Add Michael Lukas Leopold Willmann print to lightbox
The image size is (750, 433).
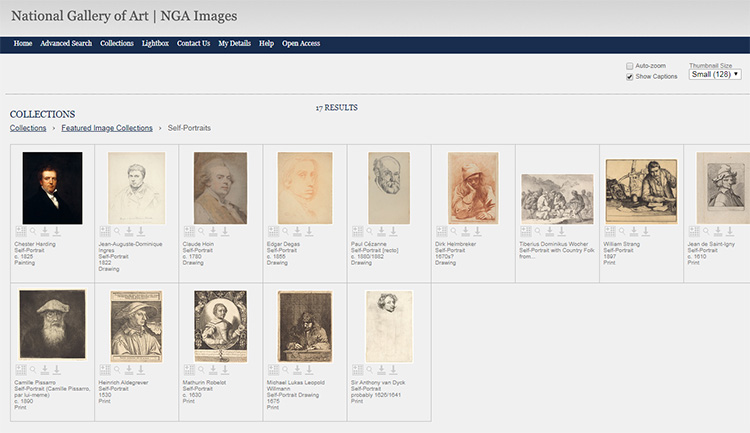click(274, 370)
